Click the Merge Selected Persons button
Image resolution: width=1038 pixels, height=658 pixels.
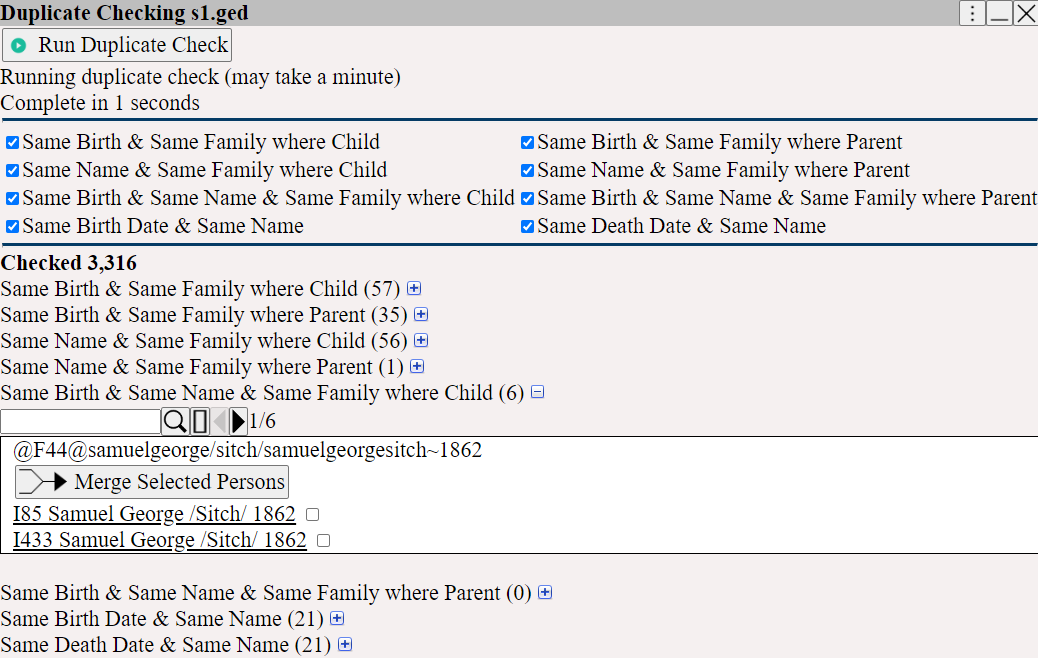click(152, 482)
